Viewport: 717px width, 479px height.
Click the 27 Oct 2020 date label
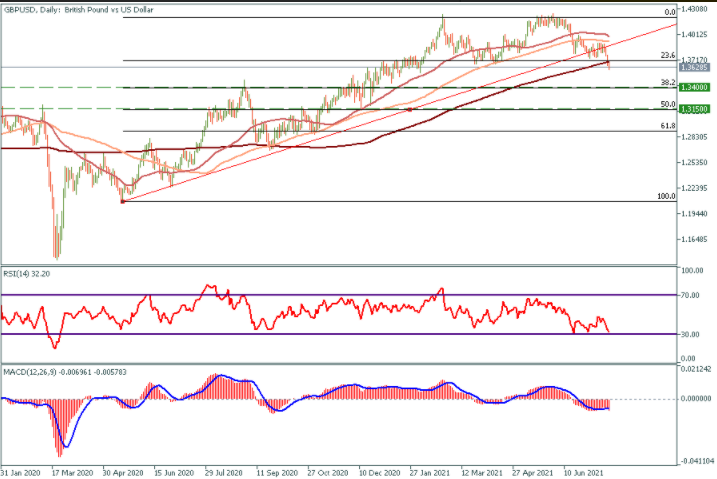pos(328,473)
